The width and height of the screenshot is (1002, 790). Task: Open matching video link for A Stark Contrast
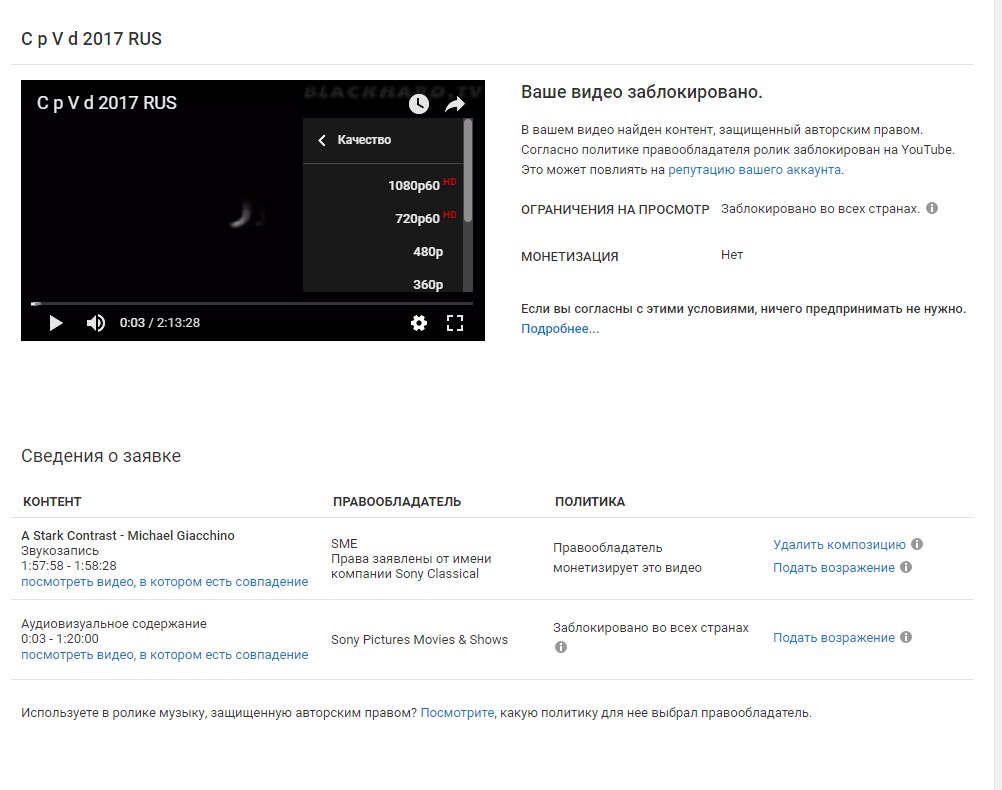coord(164,582)
